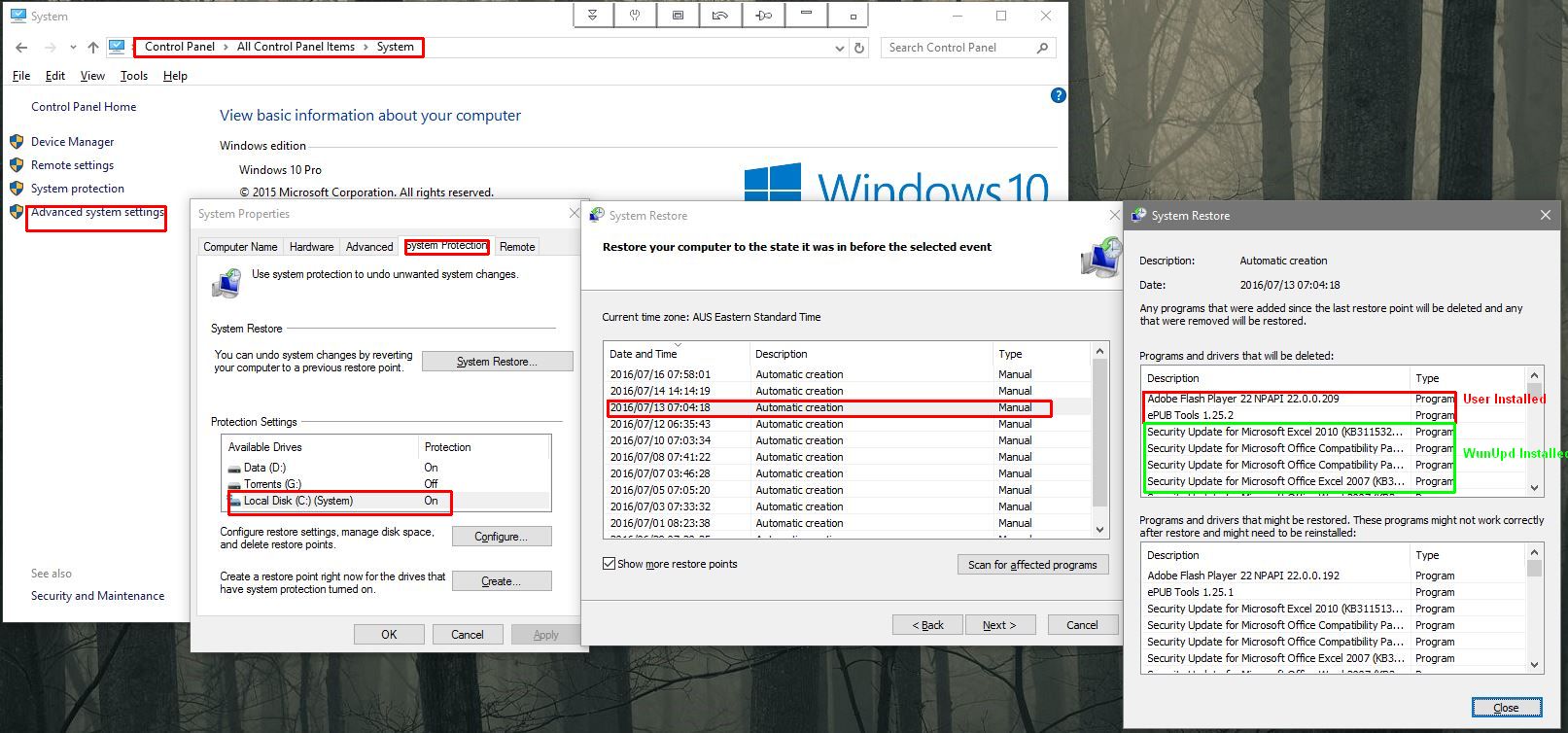
Task: Click the System window title bar icon
Action: 18,17
